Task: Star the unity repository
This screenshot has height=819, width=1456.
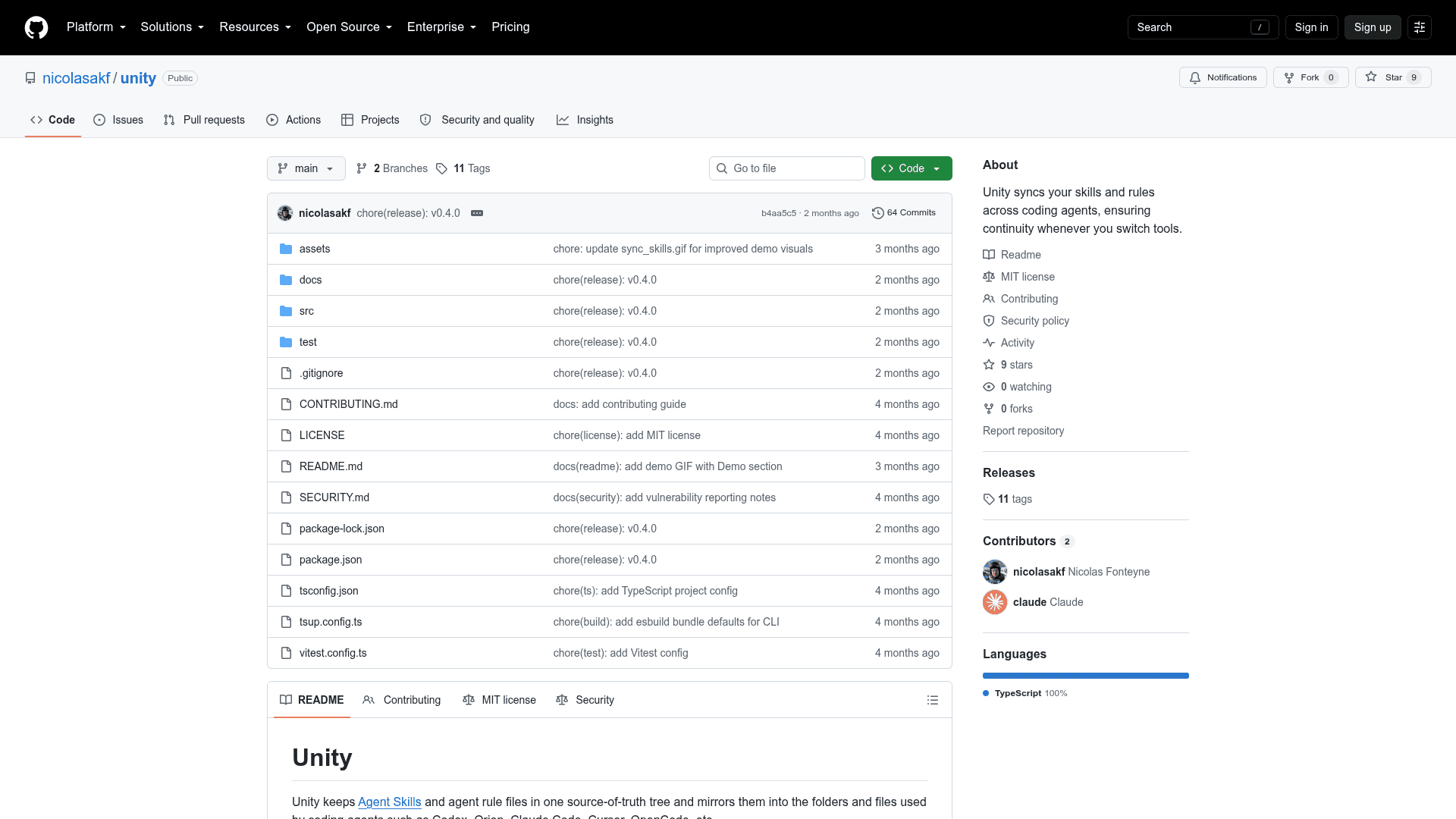Action: [x=1392, y=77]
